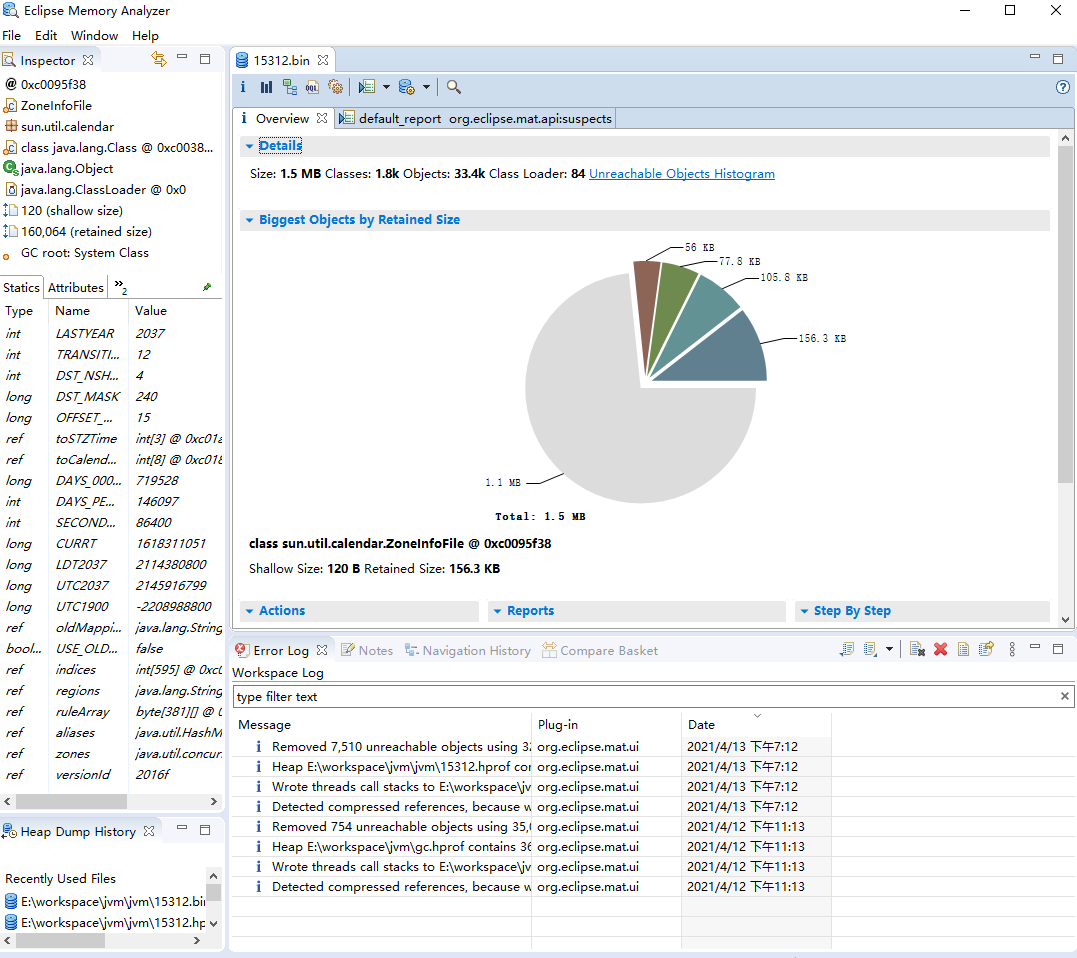Click the type filter text field
The width and height of the screenshot is (1077, 958).
pyautogui.click(x=646, y=696)
